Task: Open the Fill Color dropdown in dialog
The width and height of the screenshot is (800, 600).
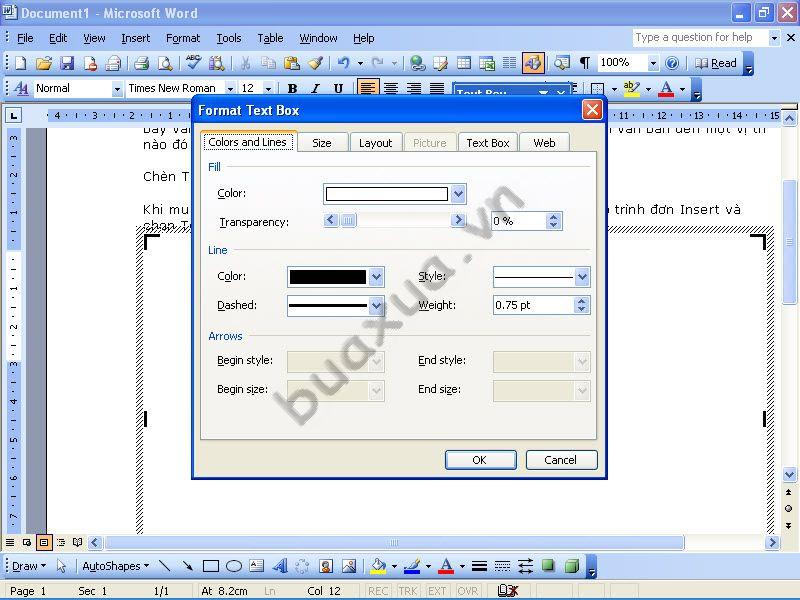Action: pyautogui.click(x=458, y=194)
